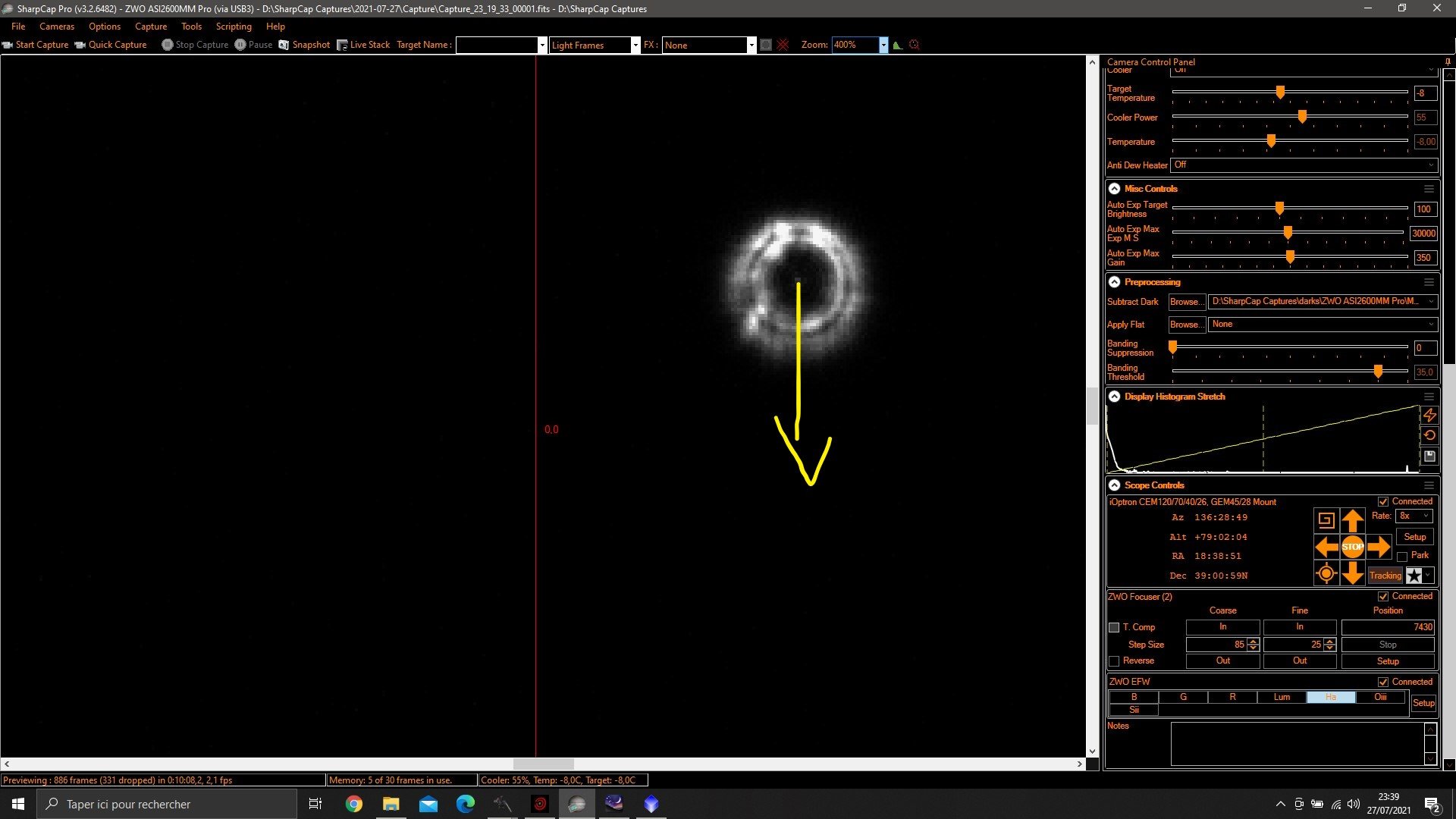
Task: Open the Subtract Dark file dropdown
Action: 1323,302
